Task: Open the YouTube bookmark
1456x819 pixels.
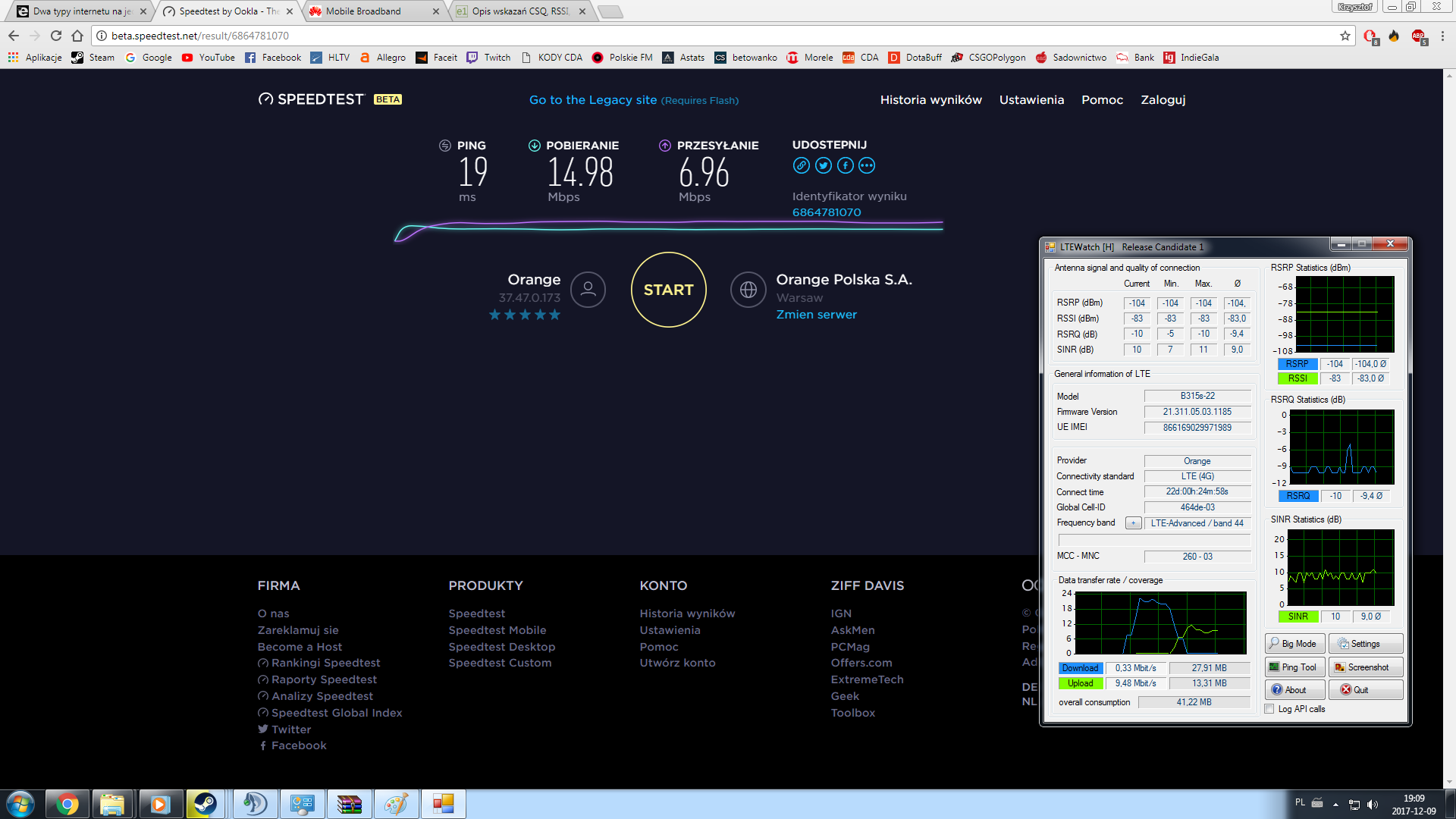Action: point(209,58)
